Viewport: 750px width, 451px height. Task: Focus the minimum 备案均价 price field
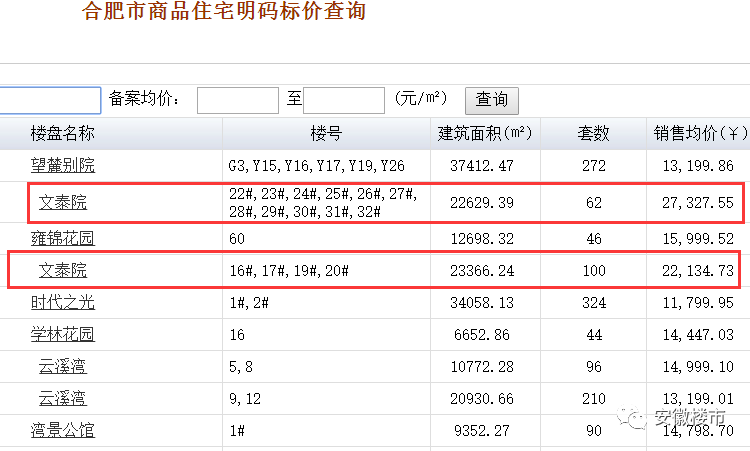click(238, 100)
